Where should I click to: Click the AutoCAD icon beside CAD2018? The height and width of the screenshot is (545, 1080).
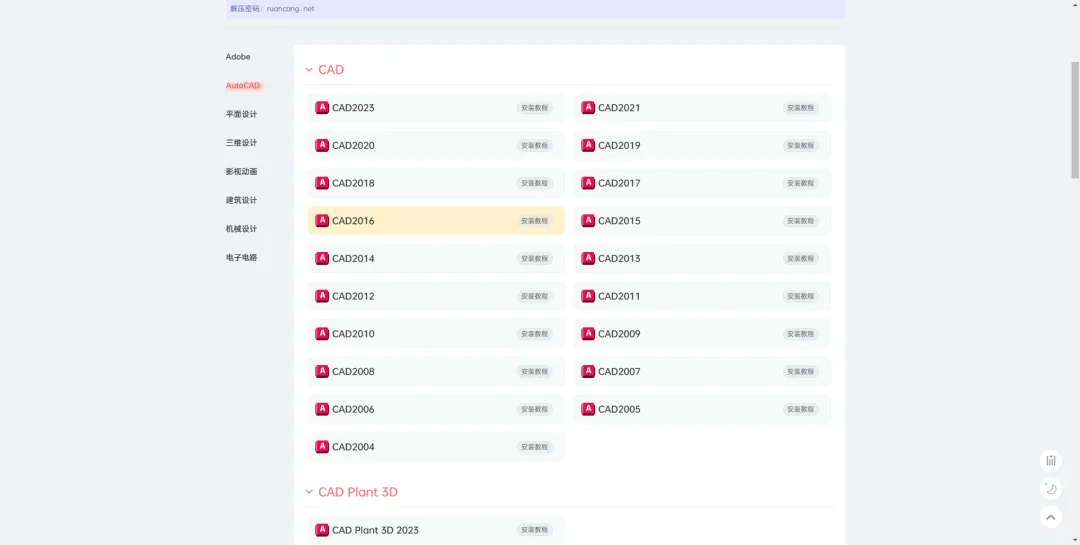(x=322, y=183)
